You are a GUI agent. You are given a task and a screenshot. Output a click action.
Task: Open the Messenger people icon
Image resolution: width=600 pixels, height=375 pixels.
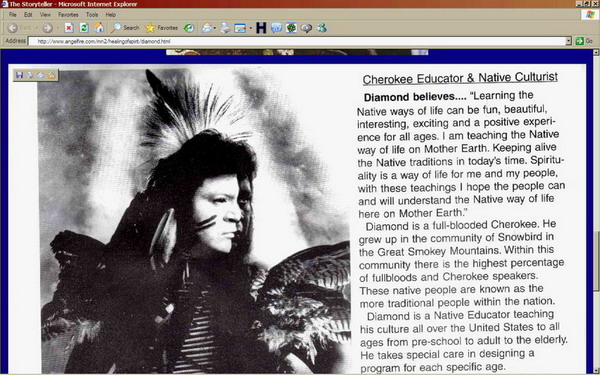(321, 28)
